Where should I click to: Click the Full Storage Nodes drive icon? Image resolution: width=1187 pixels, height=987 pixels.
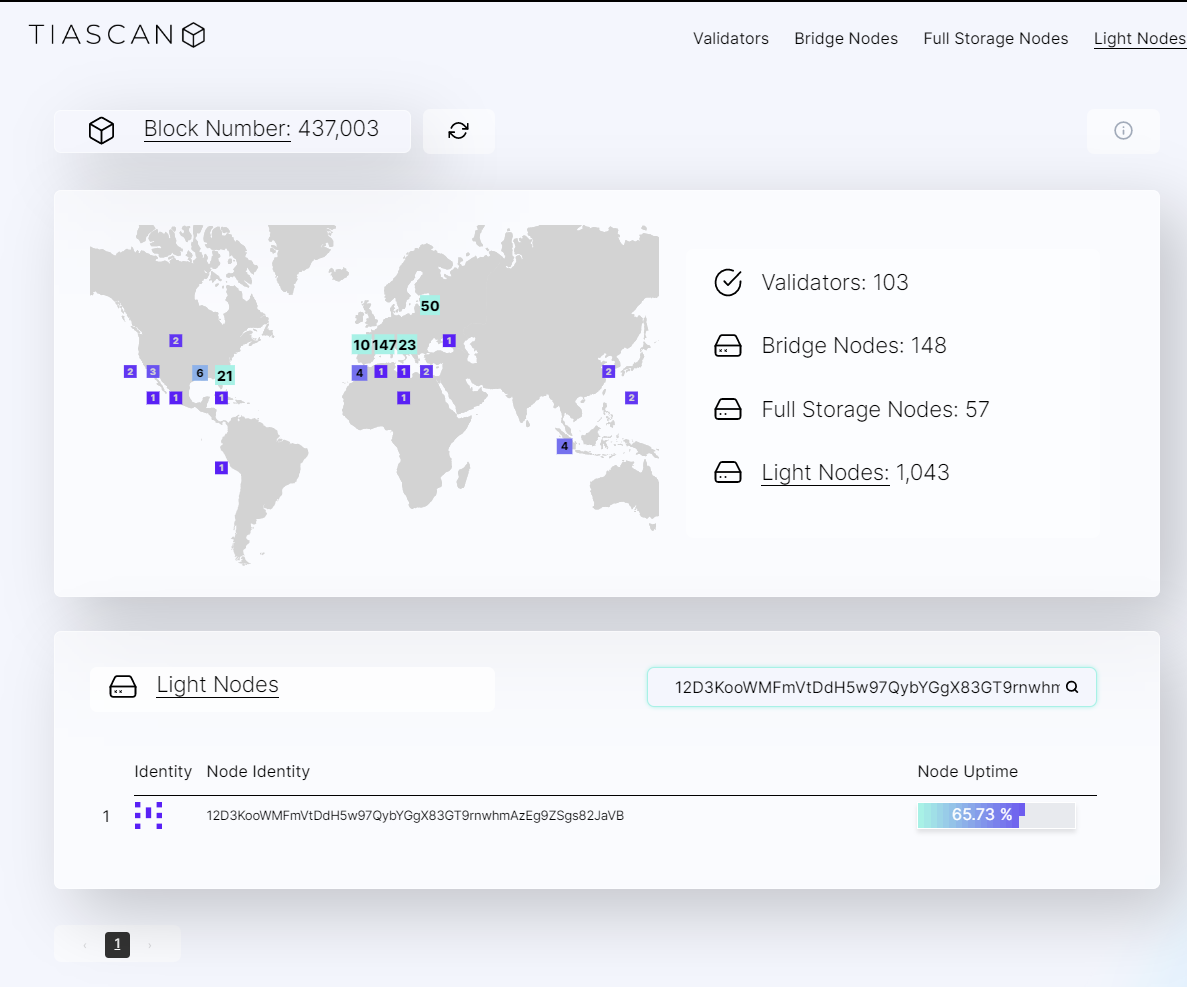(x=728, y=409)
